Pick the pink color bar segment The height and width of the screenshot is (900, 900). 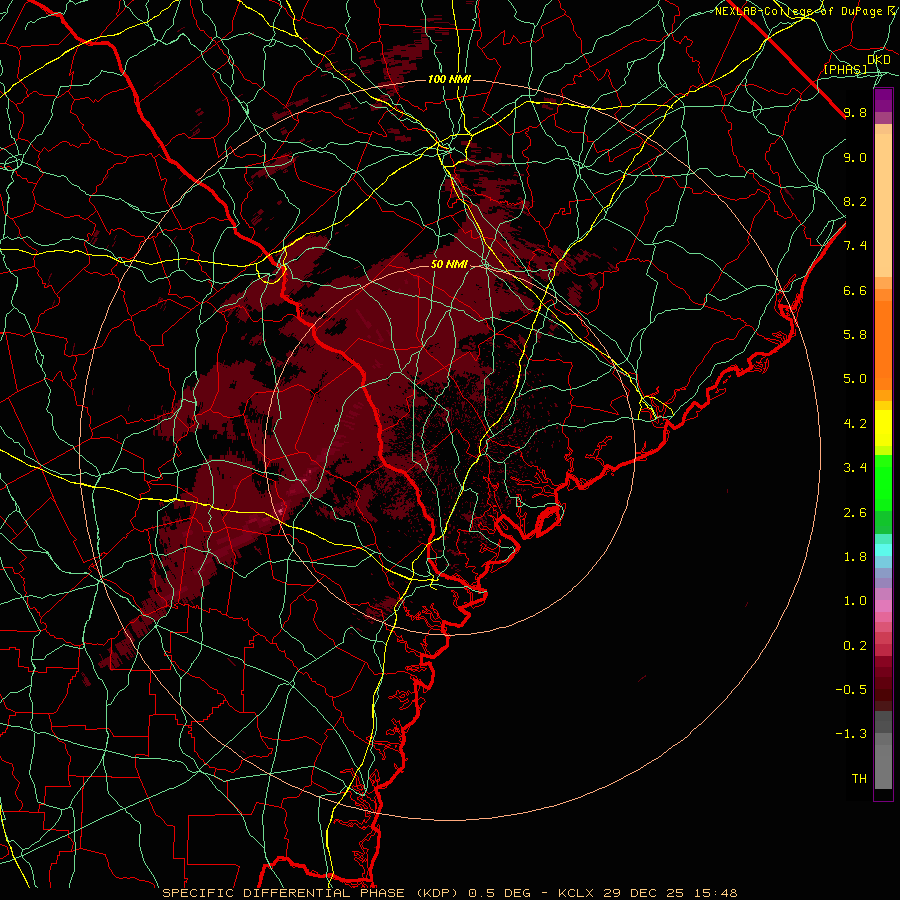(x=883, y=606)
